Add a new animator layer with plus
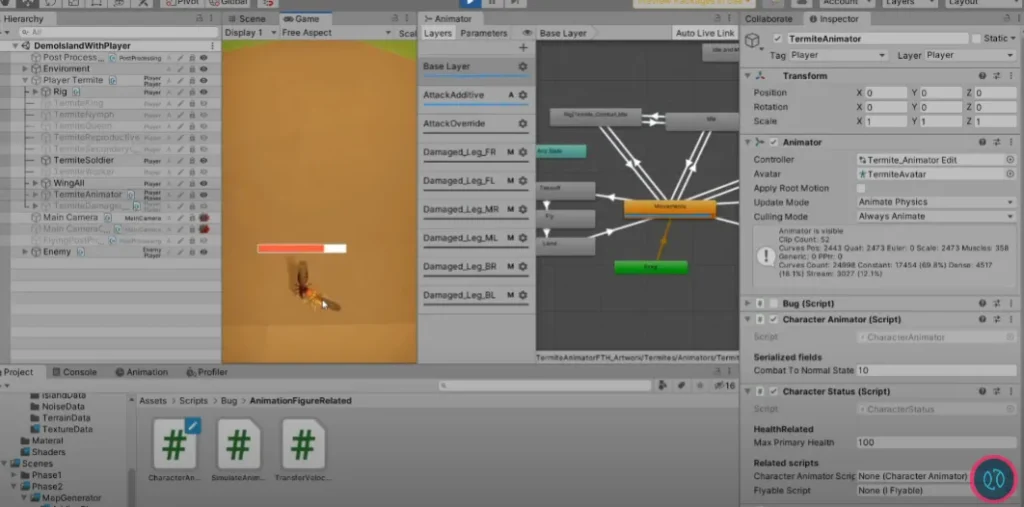 522,47
